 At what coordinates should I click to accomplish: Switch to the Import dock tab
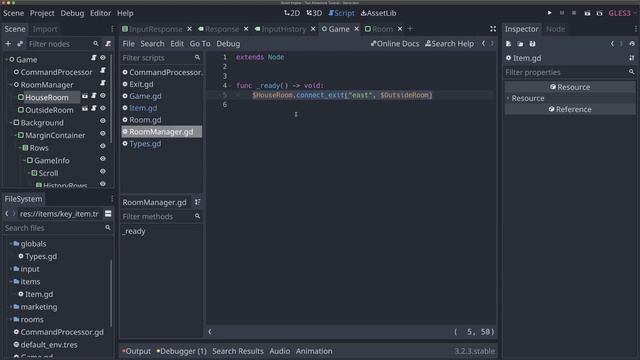[45, 29]
